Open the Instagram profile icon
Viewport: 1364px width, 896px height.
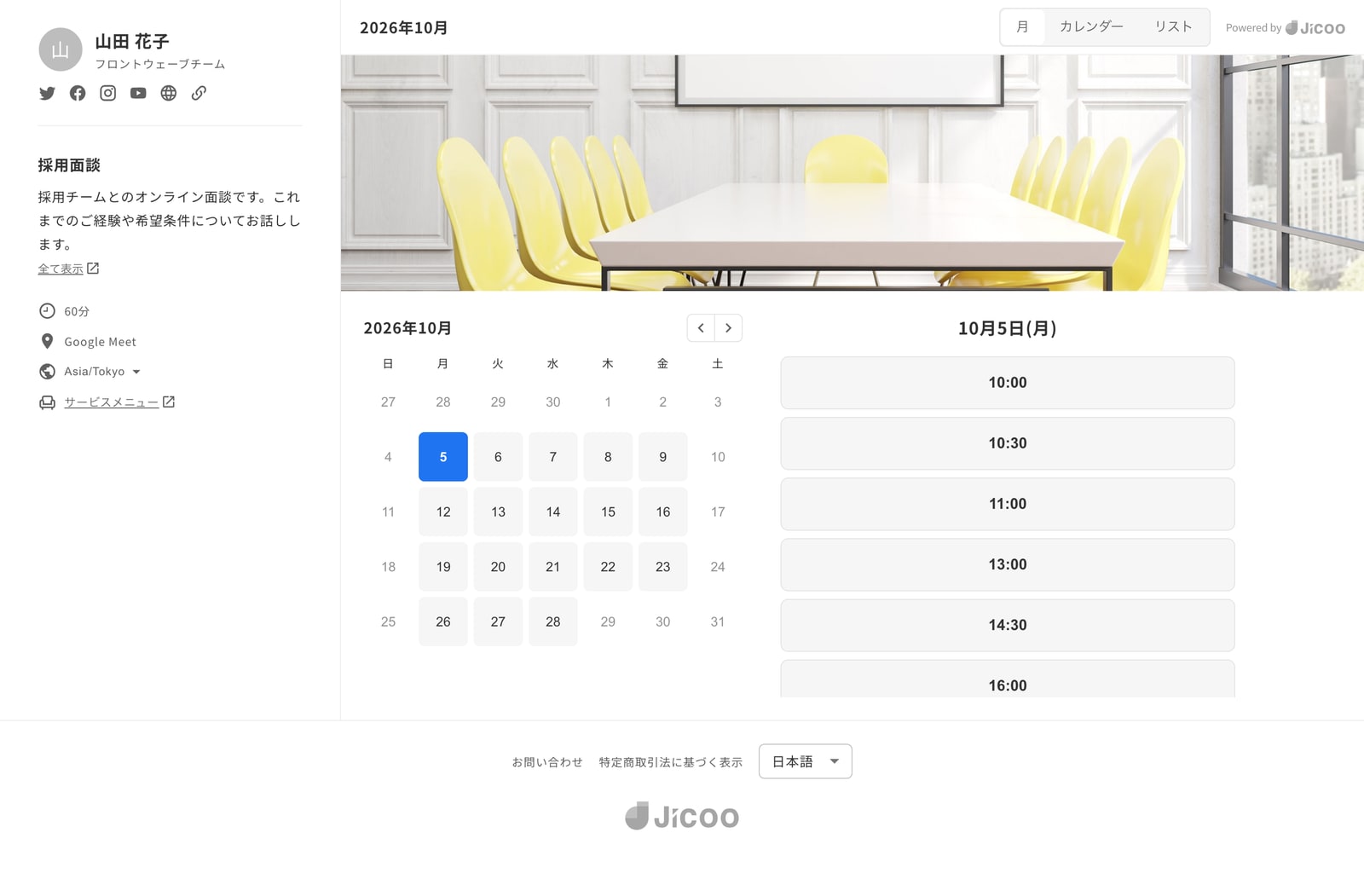pyautogui.click(x=107, y=93)
